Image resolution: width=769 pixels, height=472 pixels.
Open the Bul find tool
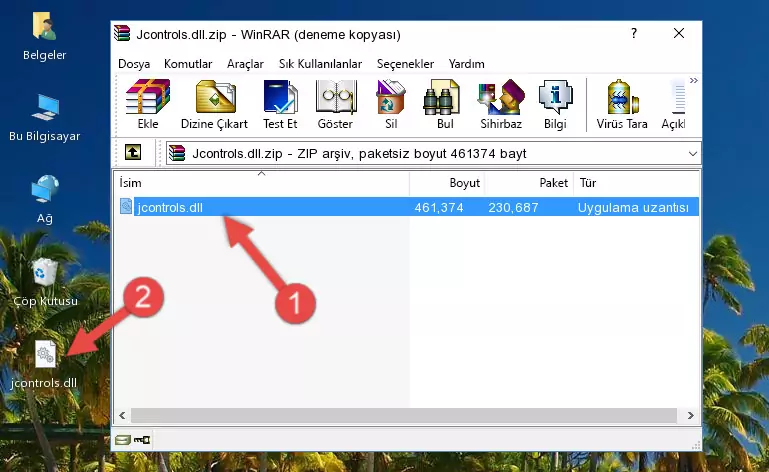[x=445, y=104]
